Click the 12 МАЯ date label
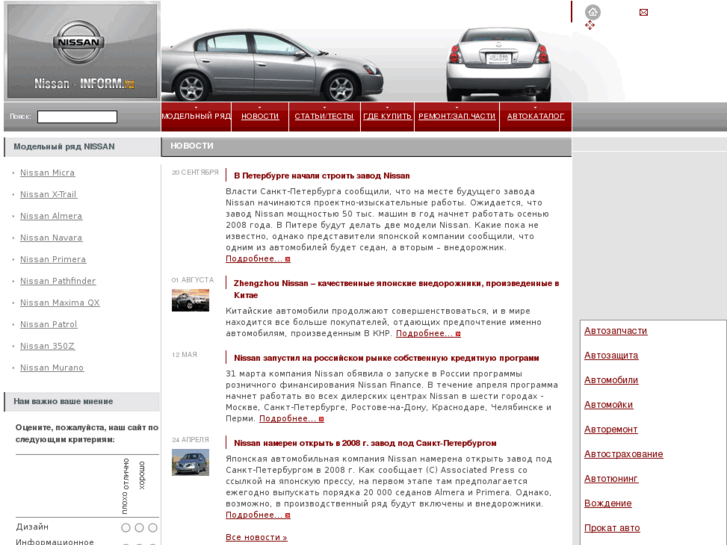727x545 pixels. [x=184, y=355]
